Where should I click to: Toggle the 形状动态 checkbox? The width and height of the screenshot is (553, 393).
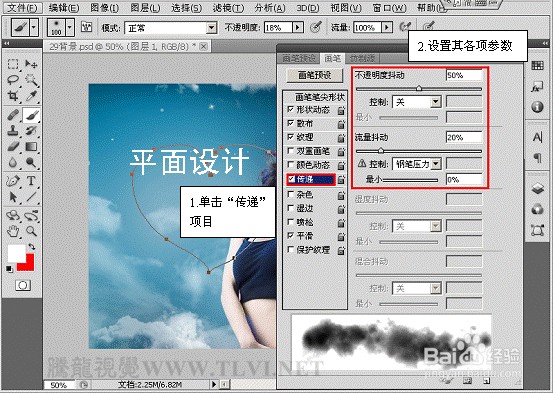[291, 109]
